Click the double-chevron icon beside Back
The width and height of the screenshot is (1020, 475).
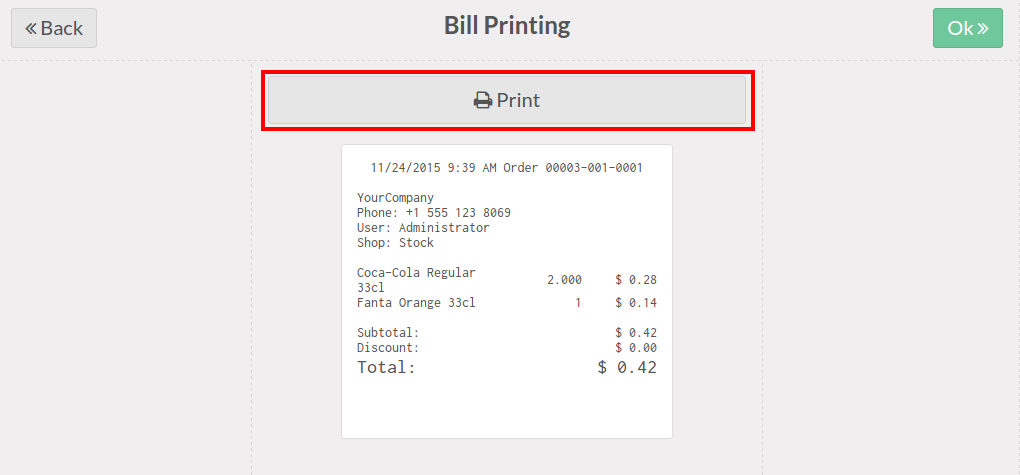pos(31,28)
